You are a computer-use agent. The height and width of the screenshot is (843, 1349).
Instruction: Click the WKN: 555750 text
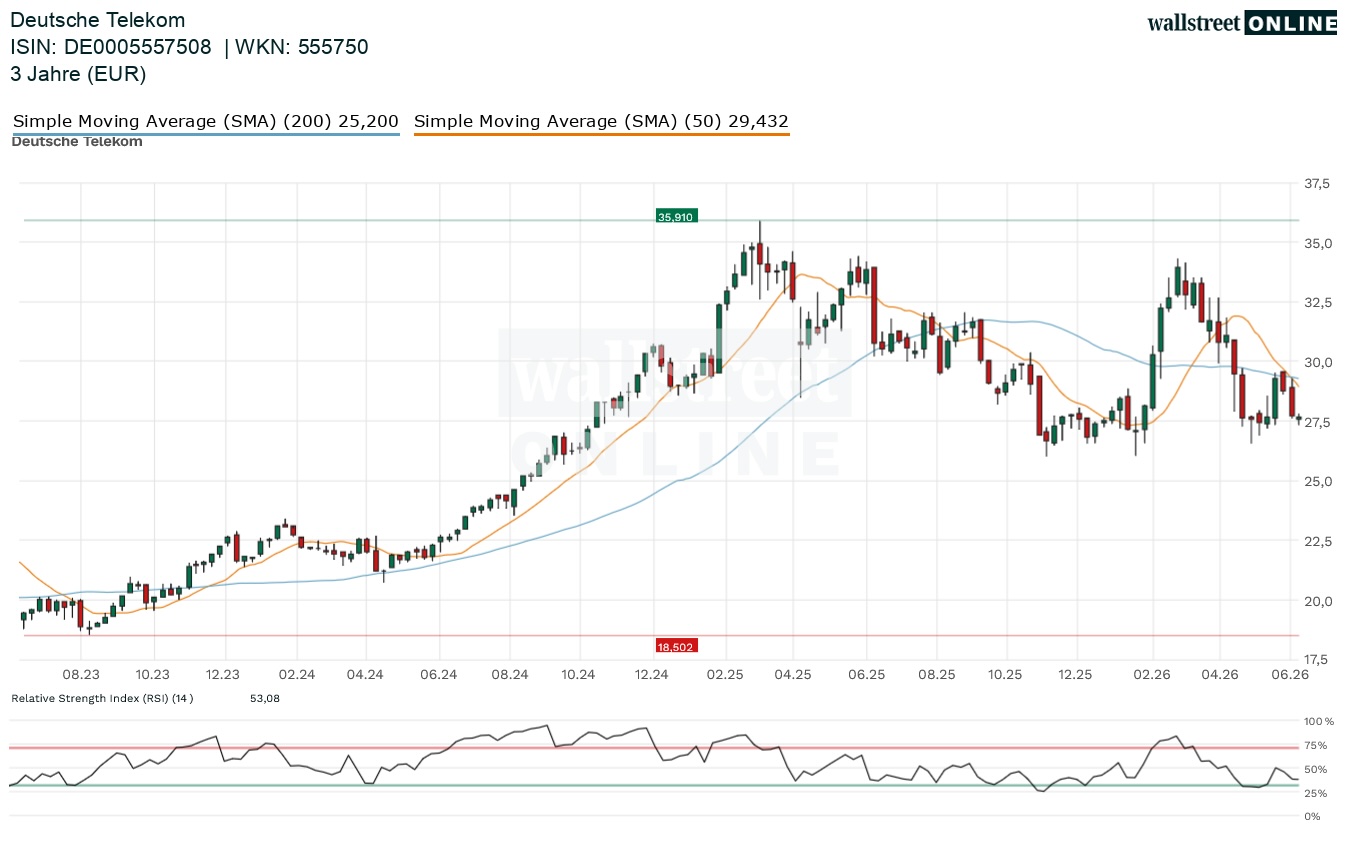303,47
